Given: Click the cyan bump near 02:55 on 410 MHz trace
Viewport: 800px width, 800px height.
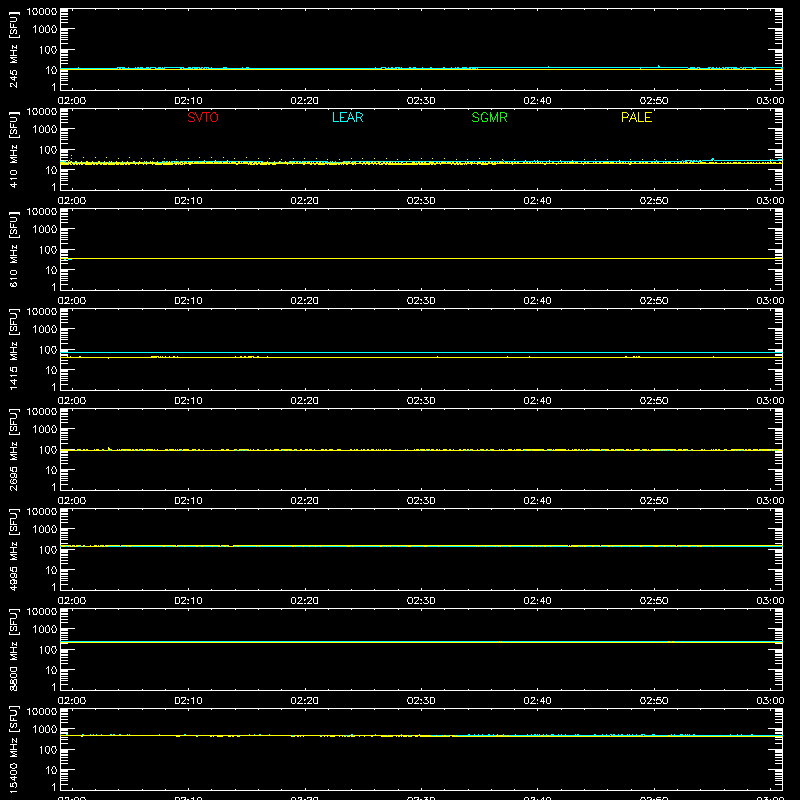Looking at the screenshot, I should tap(713, 160).
